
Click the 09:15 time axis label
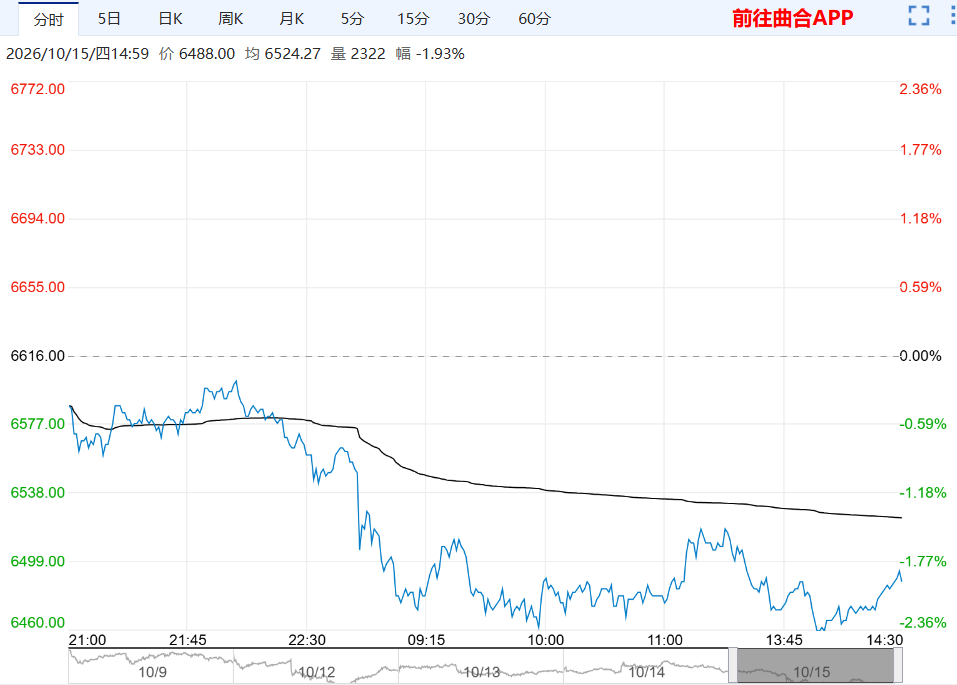[x=426, y=640]
